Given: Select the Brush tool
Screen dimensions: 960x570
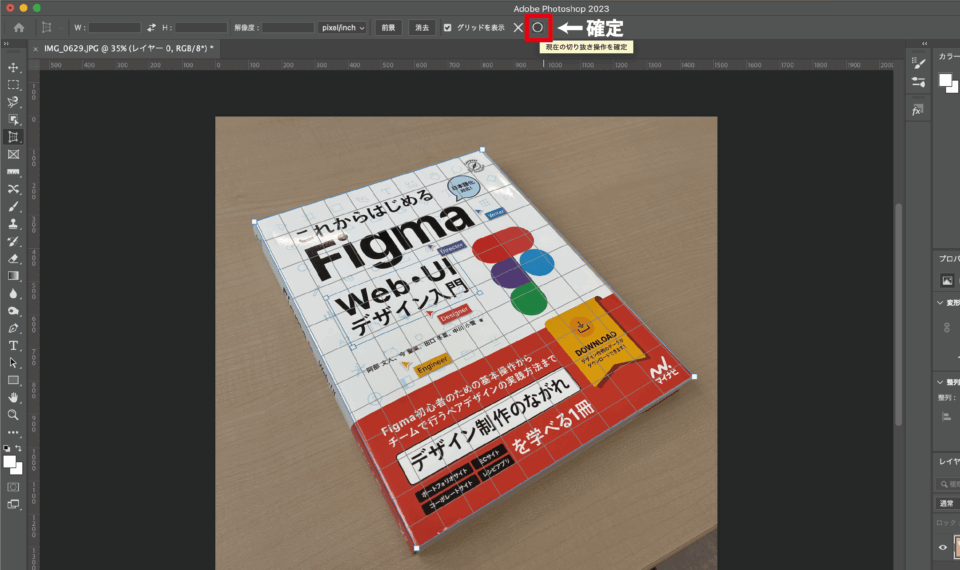Looking at the screenshot, I should [x=13, y=206].
